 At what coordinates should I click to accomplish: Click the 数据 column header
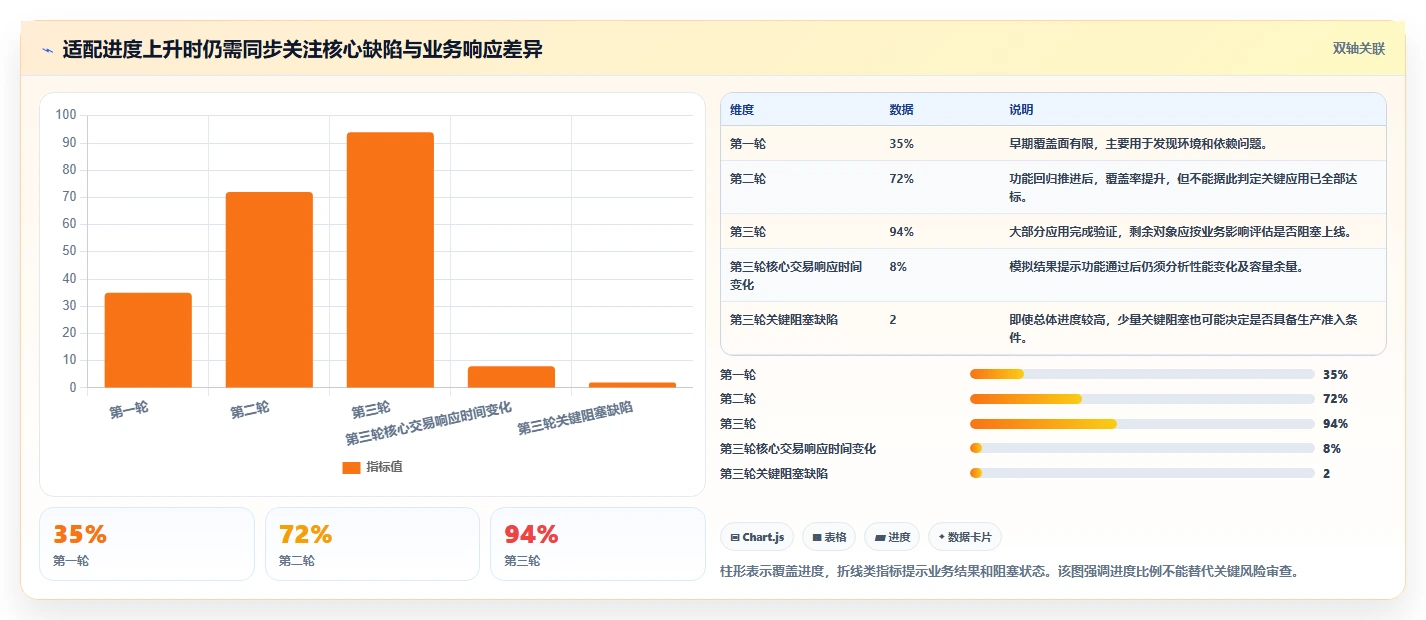[x=901, y=109]
